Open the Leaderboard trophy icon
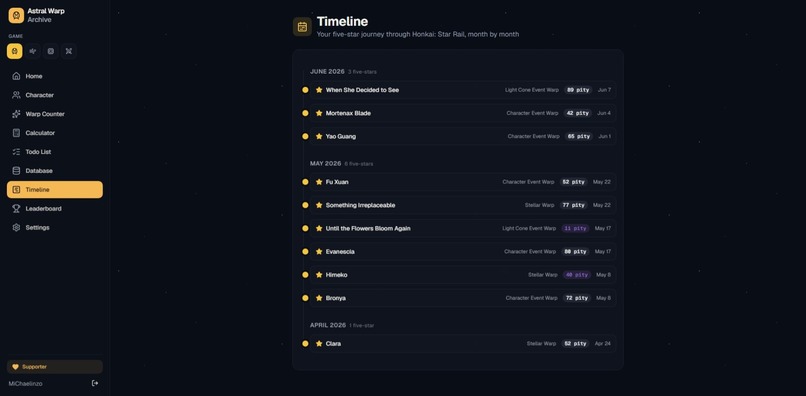 [x=16, y=208]
